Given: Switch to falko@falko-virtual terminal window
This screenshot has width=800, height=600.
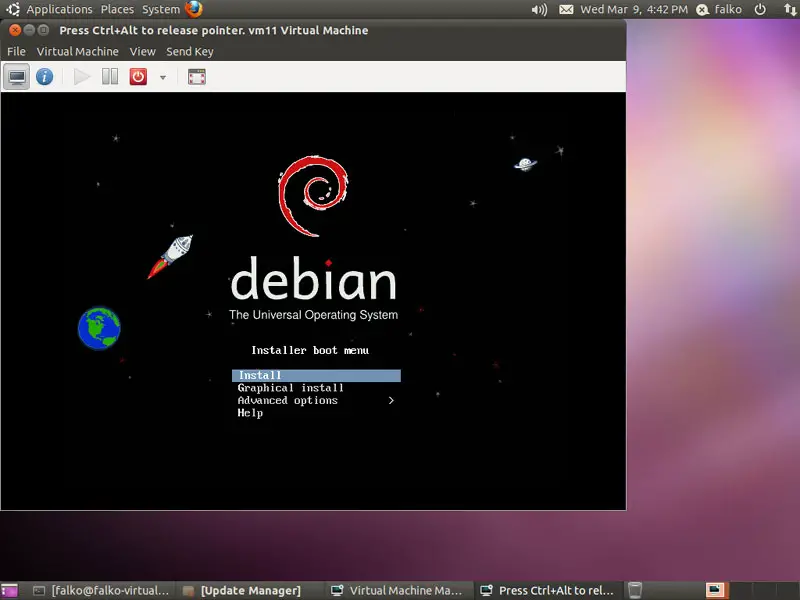Looking at the screenshot, I should pos(101,590).
